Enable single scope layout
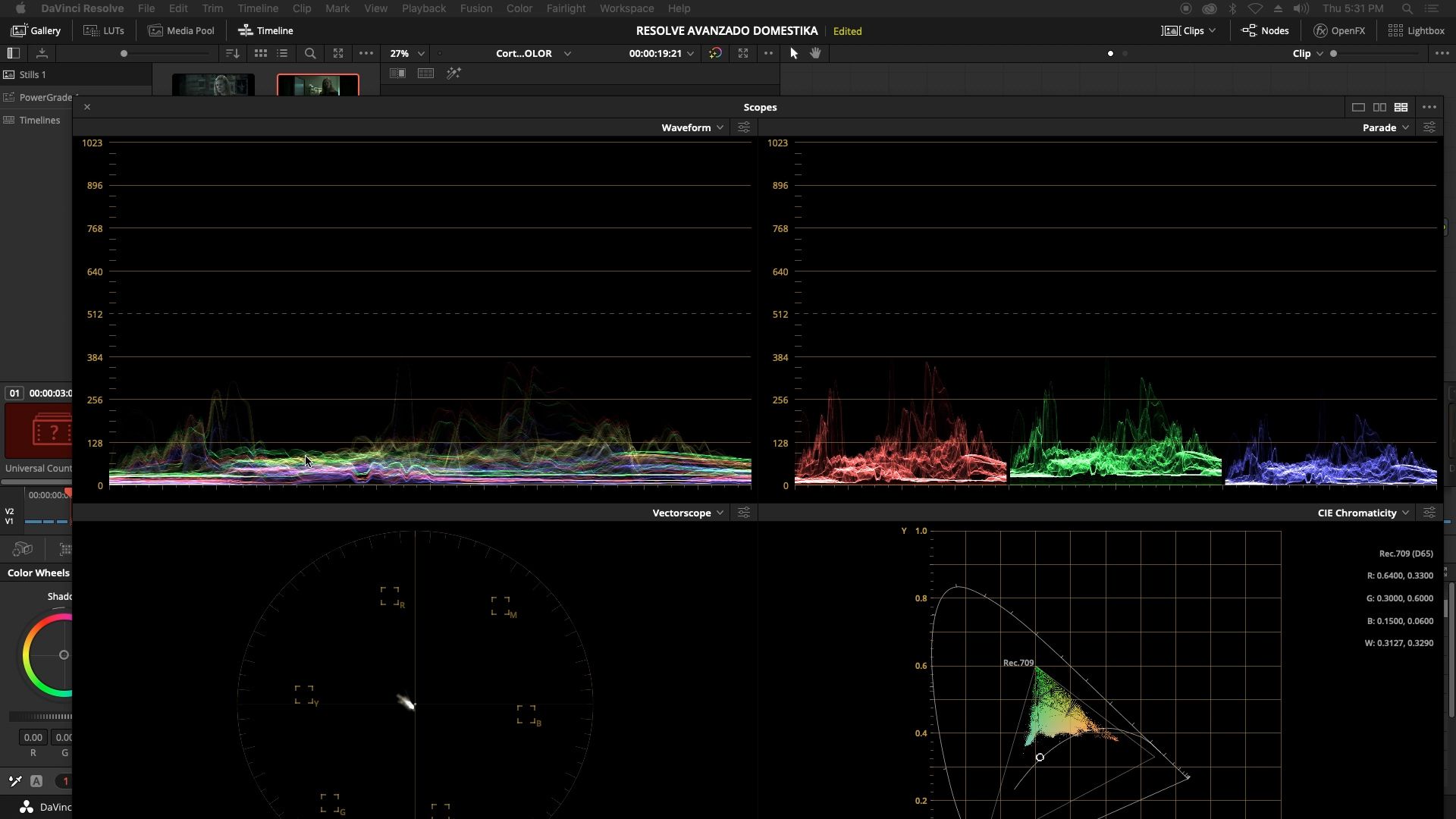The width and height of the screenshot is (1456, 819). [1357, 107]
